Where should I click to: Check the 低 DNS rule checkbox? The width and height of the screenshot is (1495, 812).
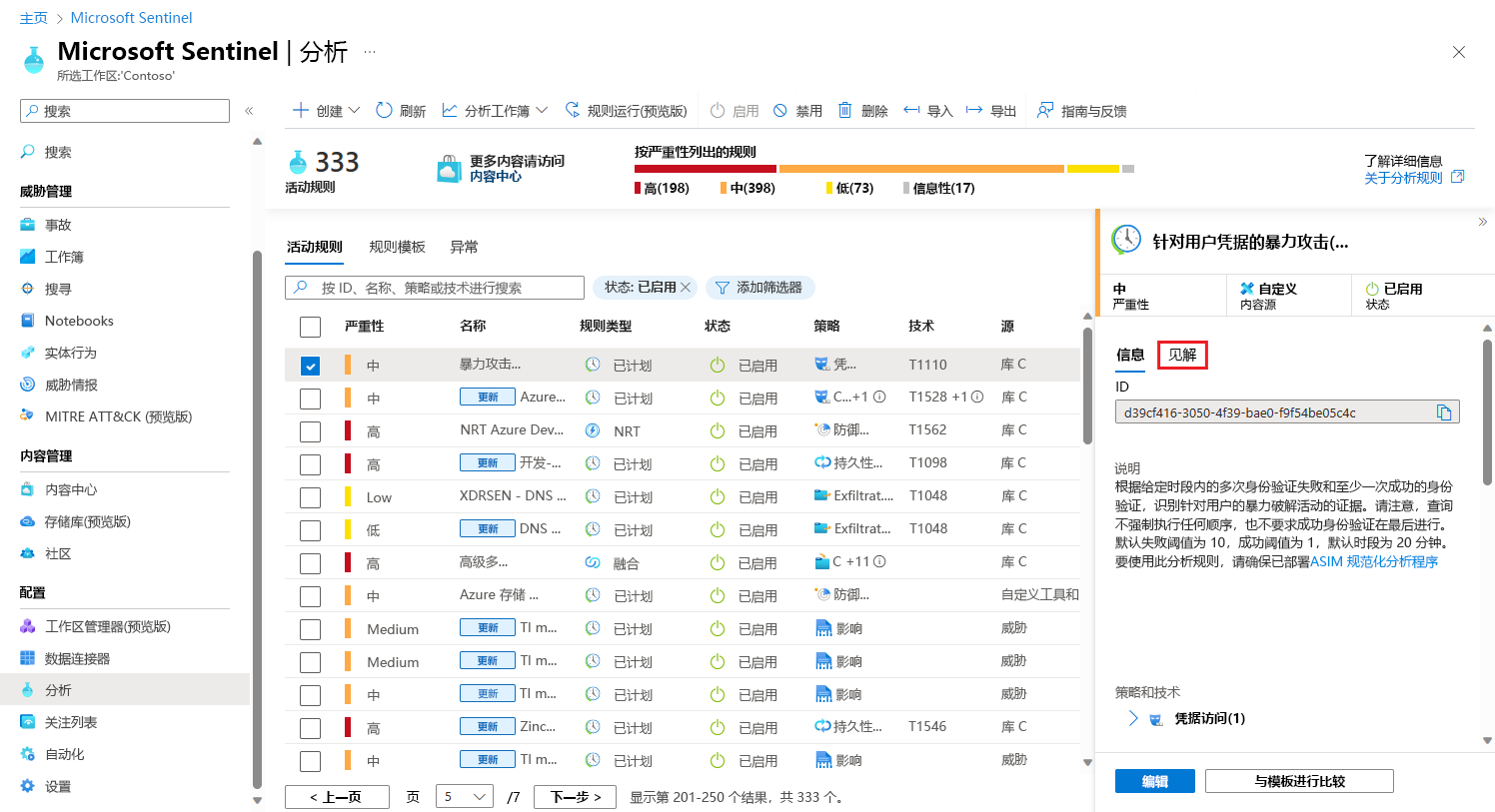point(311,530)
